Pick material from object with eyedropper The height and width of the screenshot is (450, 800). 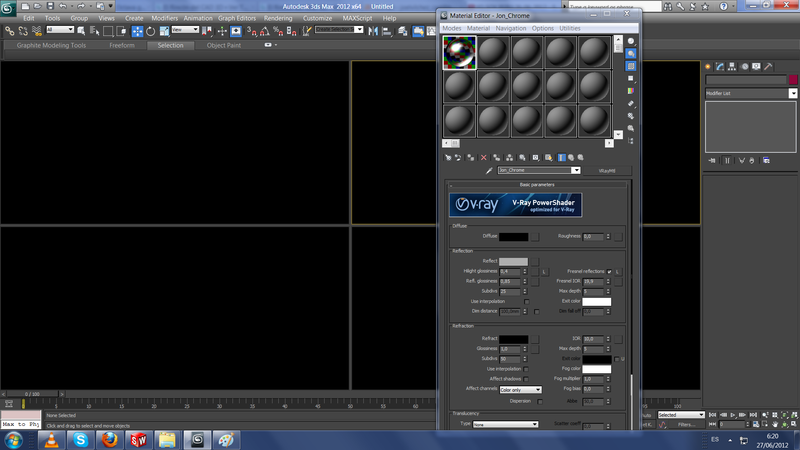489,170
